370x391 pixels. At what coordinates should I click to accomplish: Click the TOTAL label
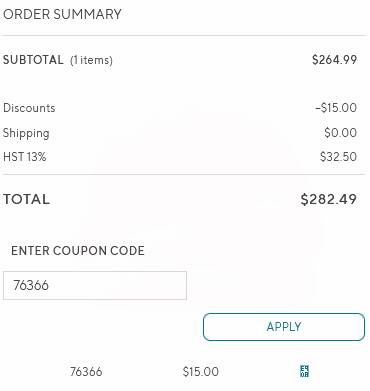pyautogui.click(x=27, y=199)
